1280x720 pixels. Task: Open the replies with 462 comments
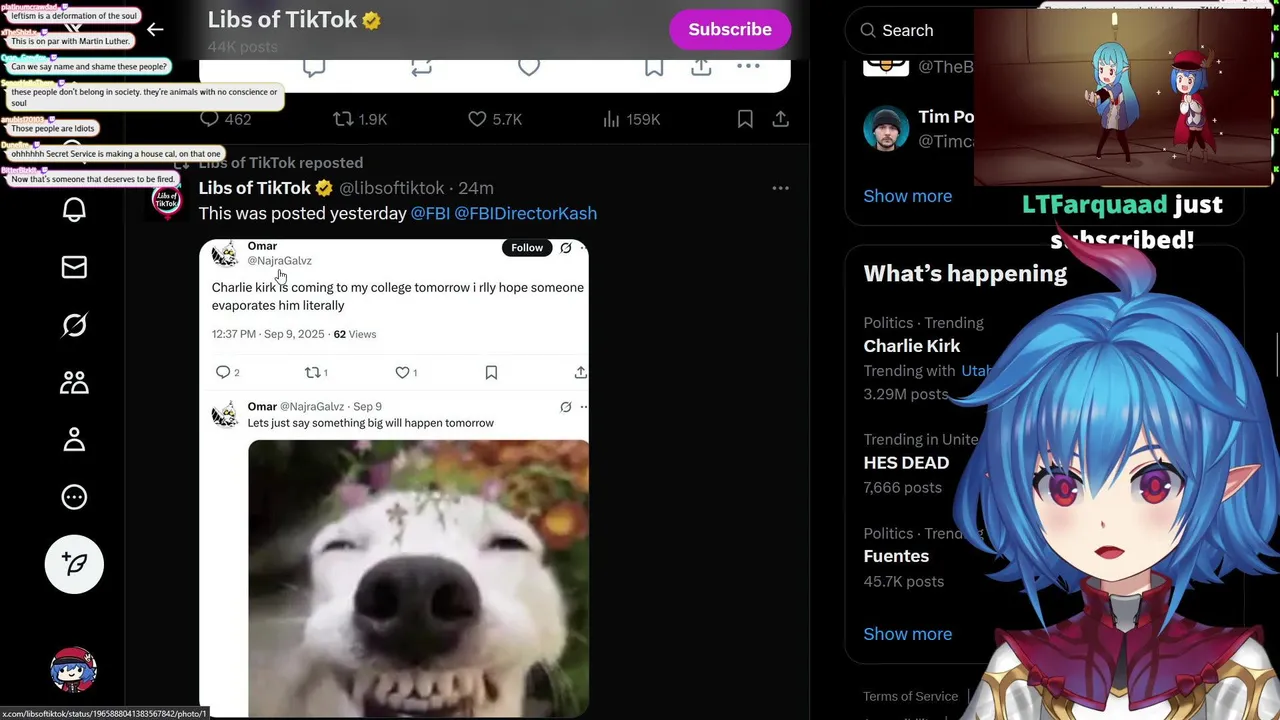[225, 119]
